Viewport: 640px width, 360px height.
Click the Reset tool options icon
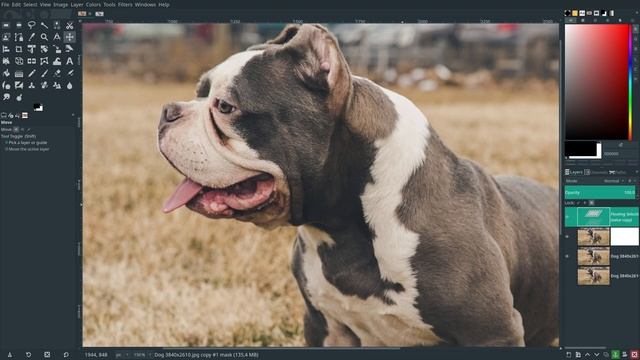pos(66,355)
